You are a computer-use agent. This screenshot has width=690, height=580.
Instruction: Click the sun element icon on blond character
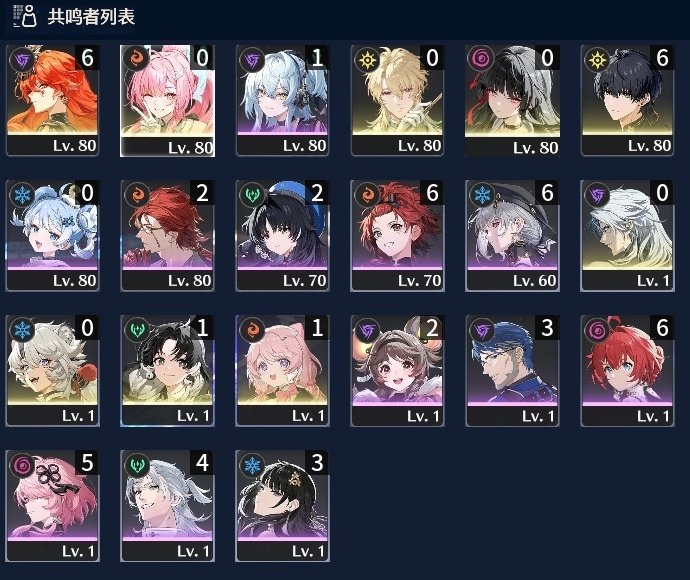(367, 59)
